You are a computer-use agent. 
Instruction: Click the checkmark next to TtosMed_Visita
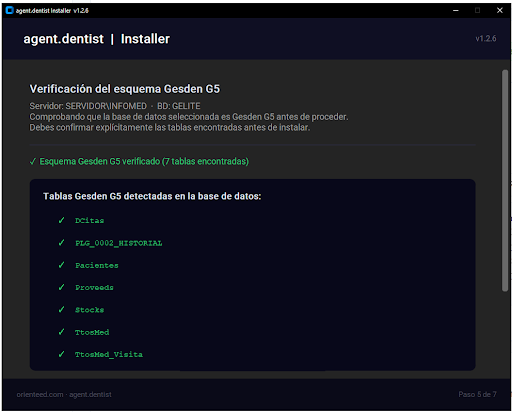tap(61, 354)
